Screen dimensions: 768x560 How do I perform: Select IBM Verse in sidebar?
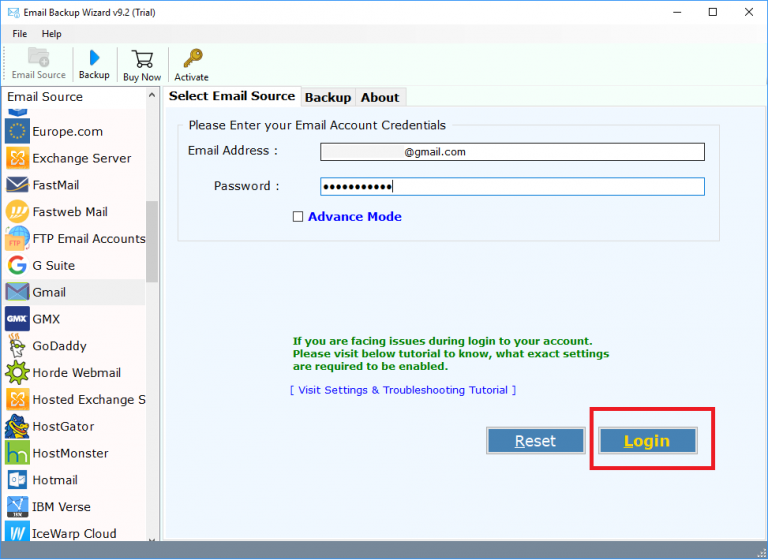coord(61,506)
